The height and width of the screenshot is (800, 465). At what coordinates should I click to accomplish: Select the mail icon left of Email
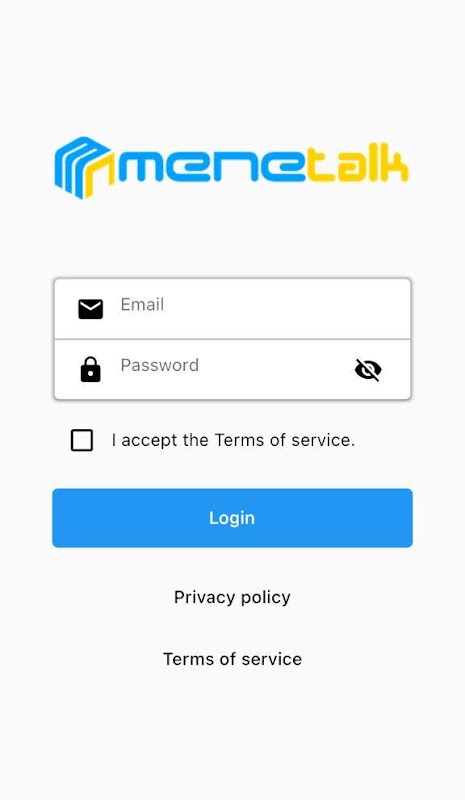pos(90,309)
